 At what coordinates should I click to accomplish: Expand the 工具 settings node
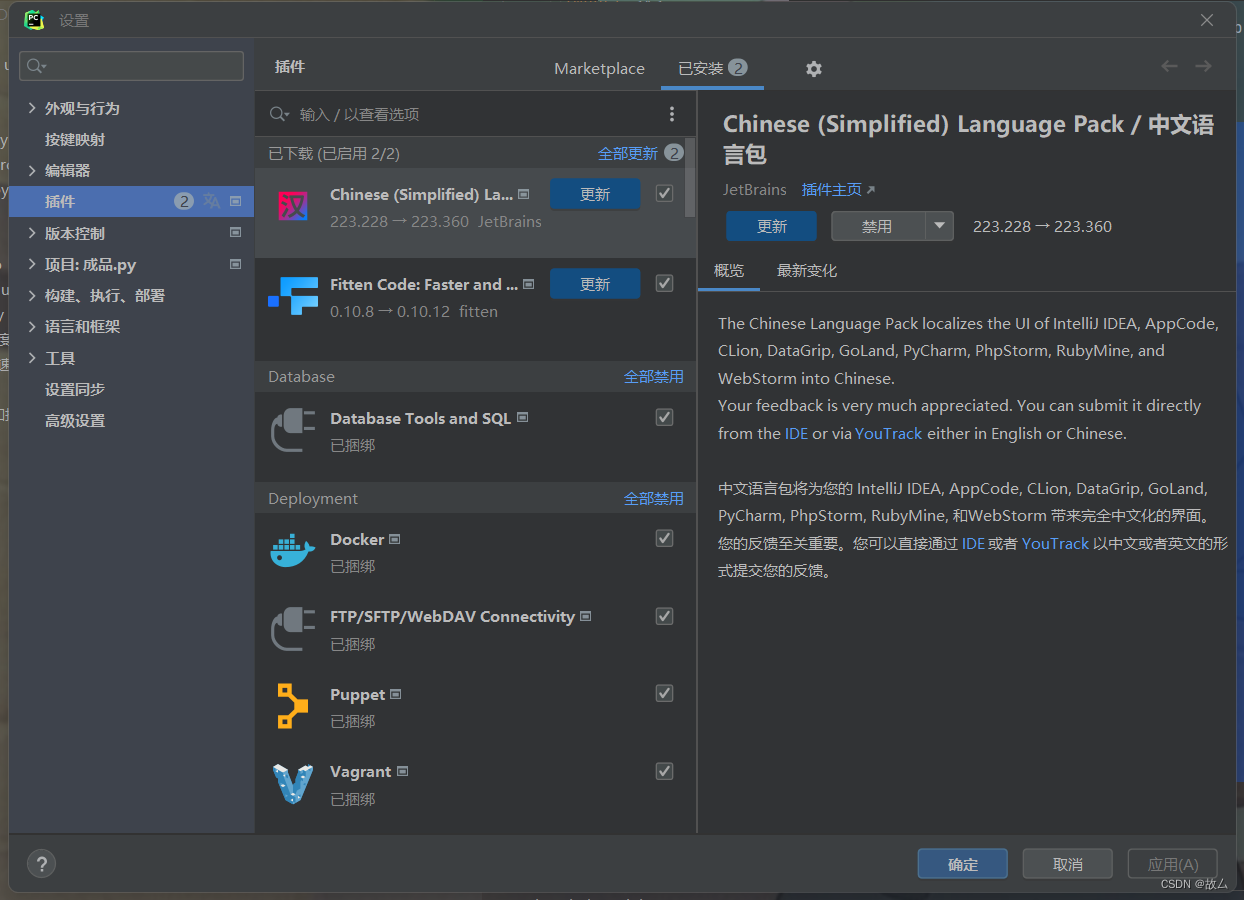pos(32,358)
